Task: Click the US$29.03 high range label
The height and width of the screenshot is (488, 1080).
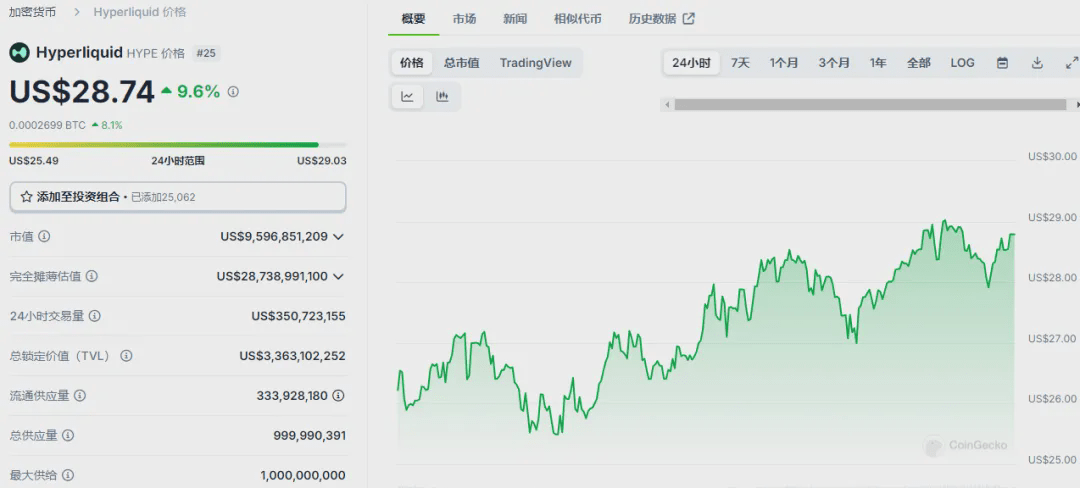Action: tap(322, 160)
